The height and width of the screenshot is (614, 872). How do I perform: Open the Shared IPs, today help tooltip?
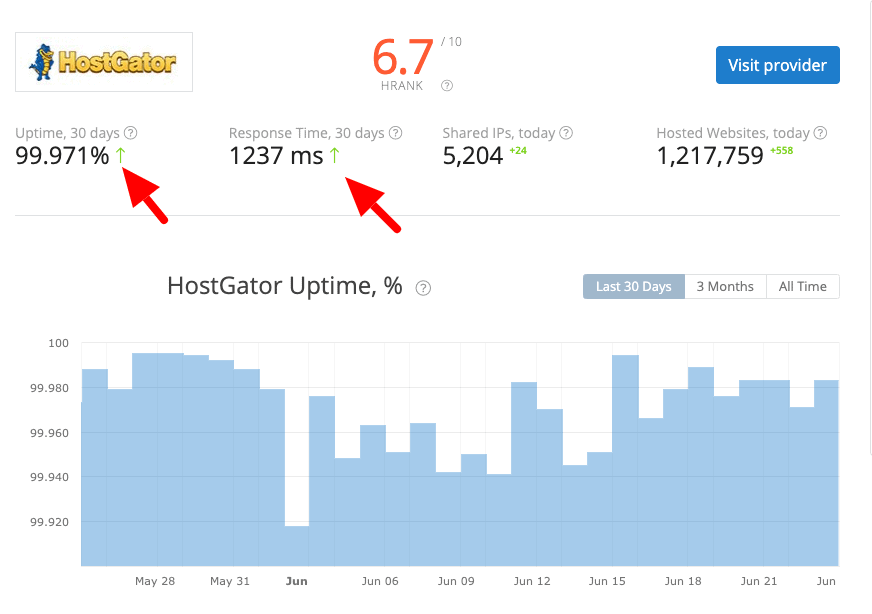pos(566,132)
